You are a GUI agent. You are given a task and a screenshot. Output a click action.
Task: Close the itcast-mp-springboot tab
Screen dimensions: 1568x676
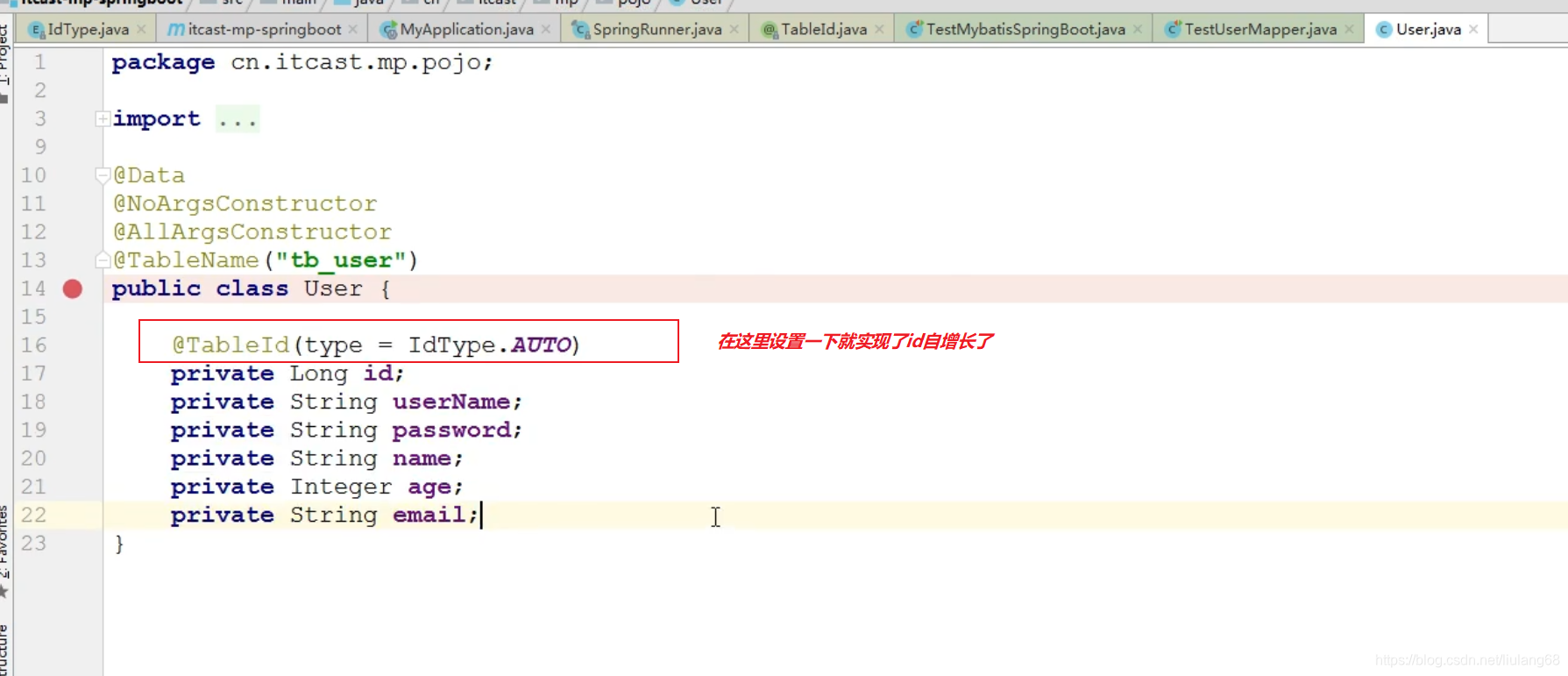352,30
